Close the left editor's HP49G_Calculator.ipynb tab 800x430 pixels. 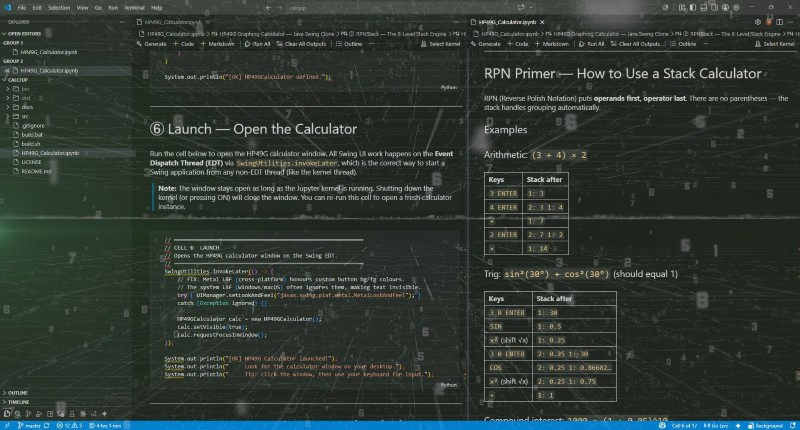(208, 22)
